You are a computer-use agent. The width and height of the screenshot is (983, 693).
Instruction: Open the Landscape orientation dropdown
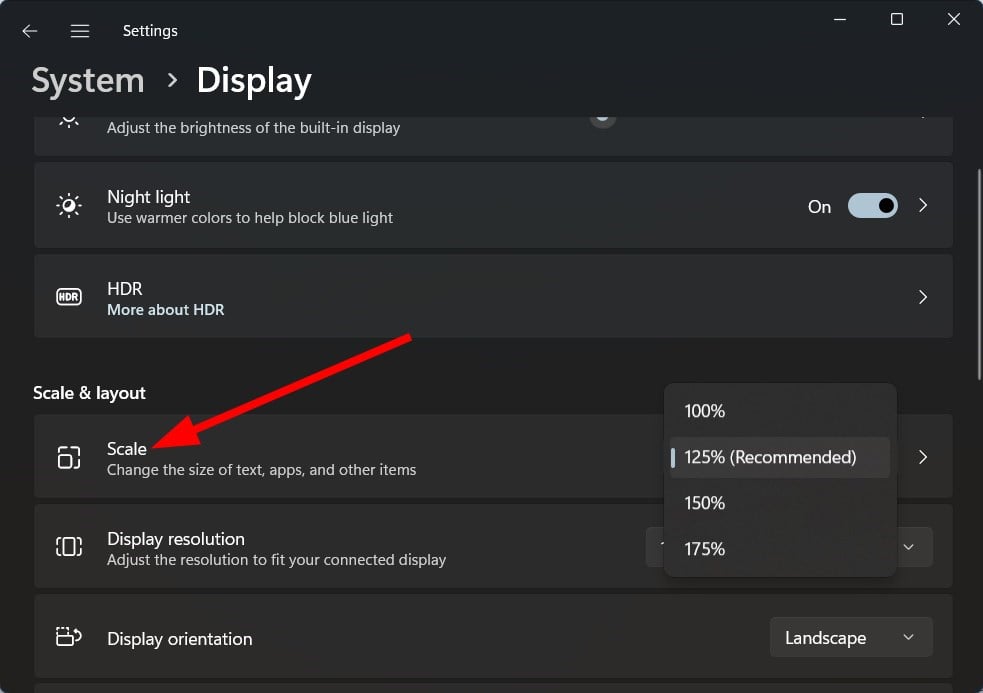pos(851,638)
